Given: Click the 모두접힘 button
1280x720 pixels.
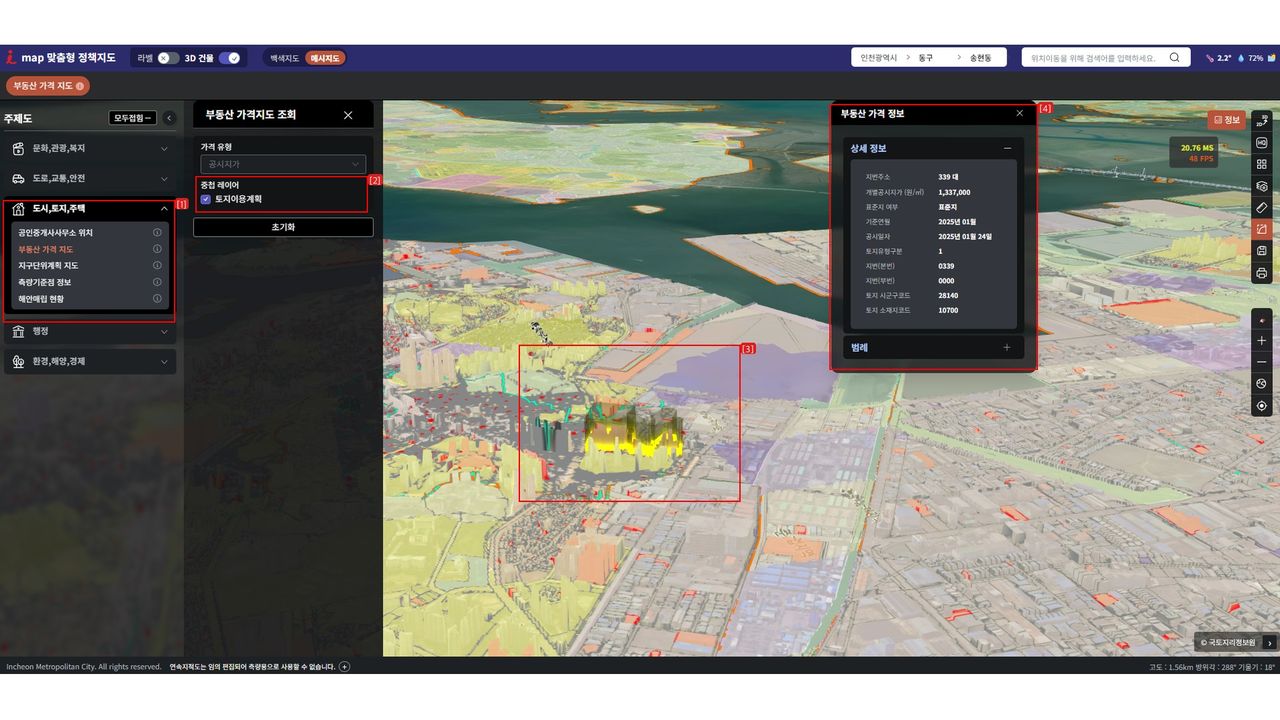Looking at the screenshot, I should click(132, 118).
